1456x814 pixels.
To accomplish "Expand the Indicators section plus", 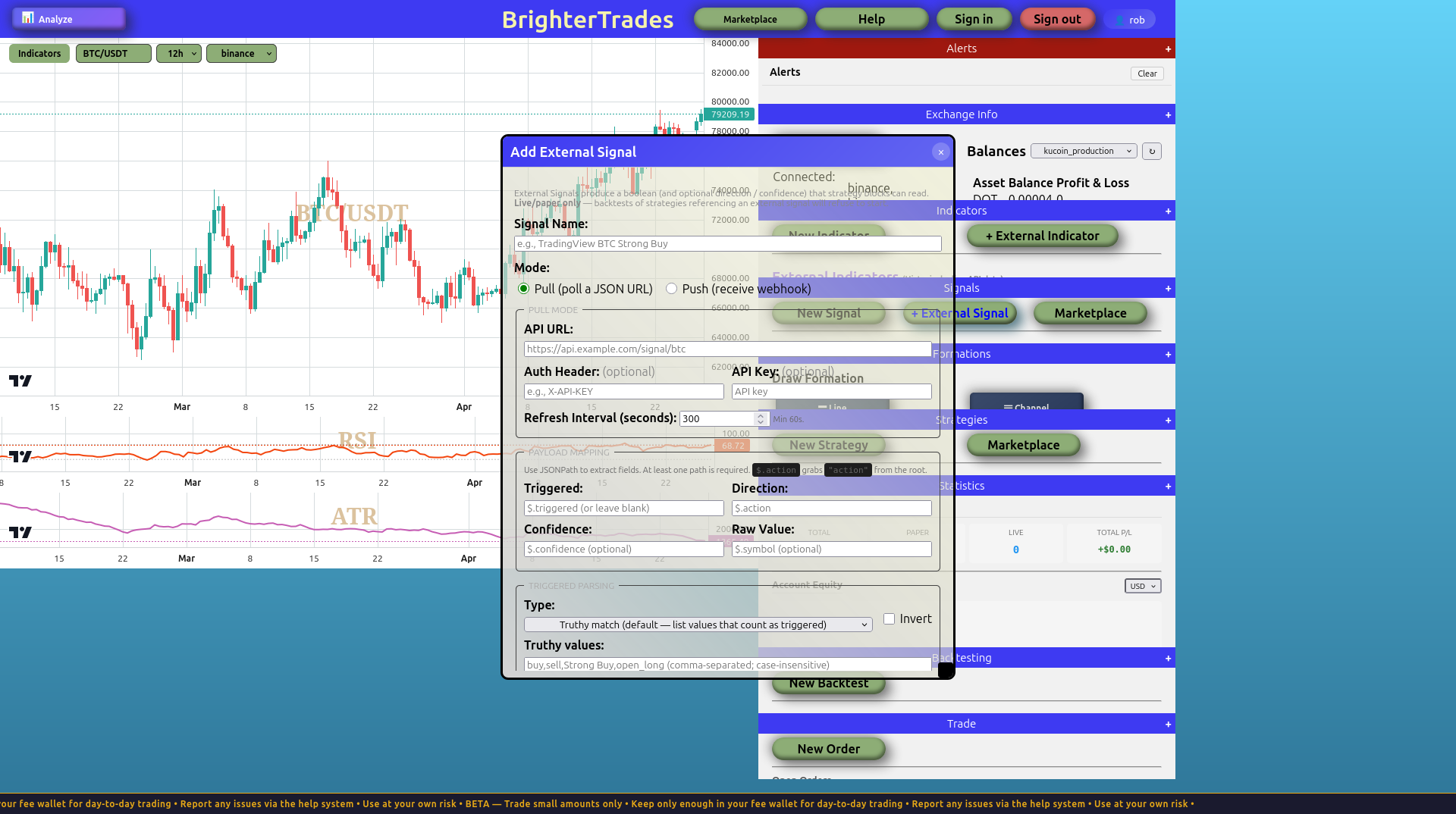I will pyautogui.click(x=1168, y=211).
